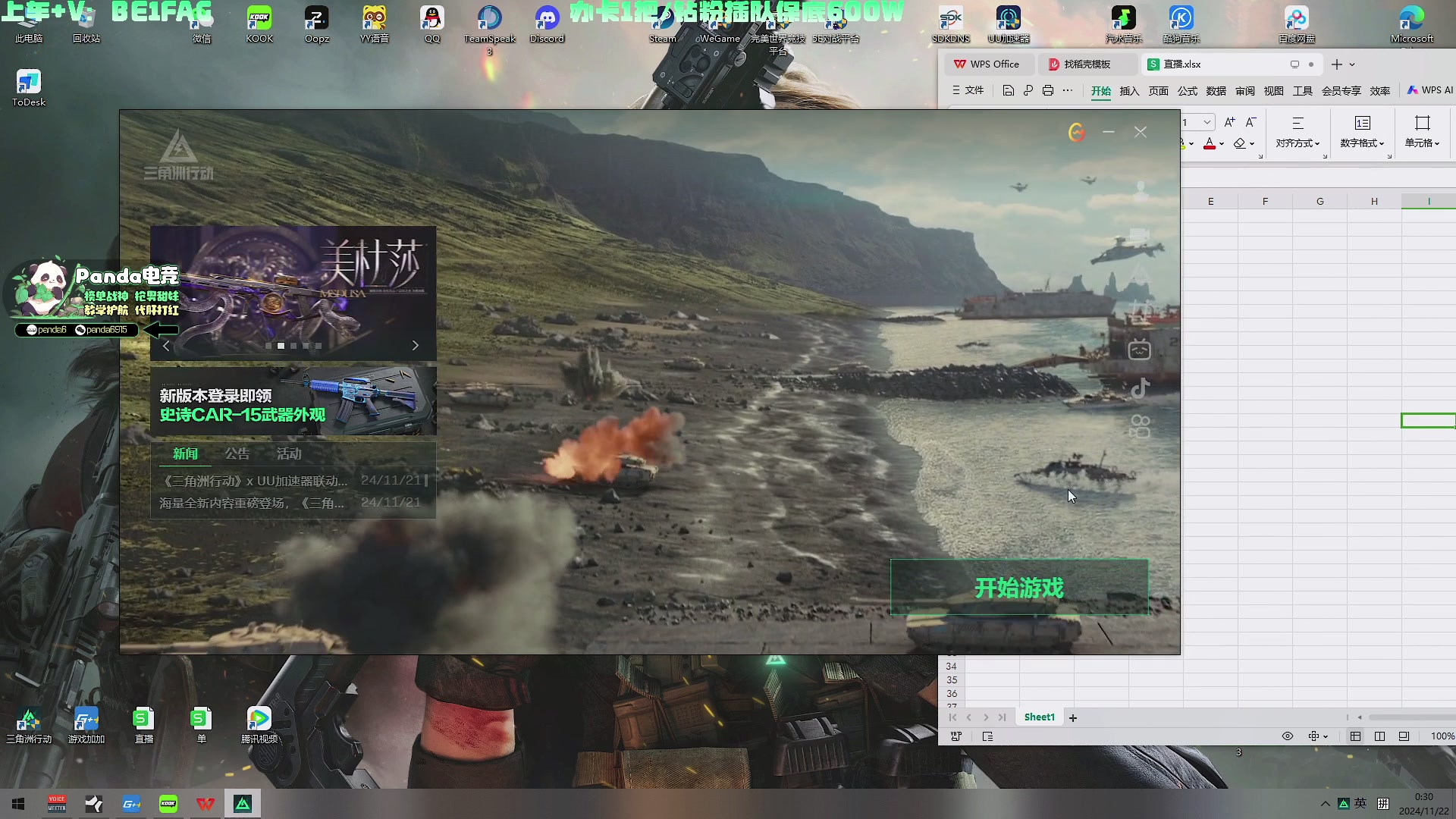The width and height of the screenshot is (1456, 819).
Task: Open the KOOK desktop shortcut
Action: 259,24
